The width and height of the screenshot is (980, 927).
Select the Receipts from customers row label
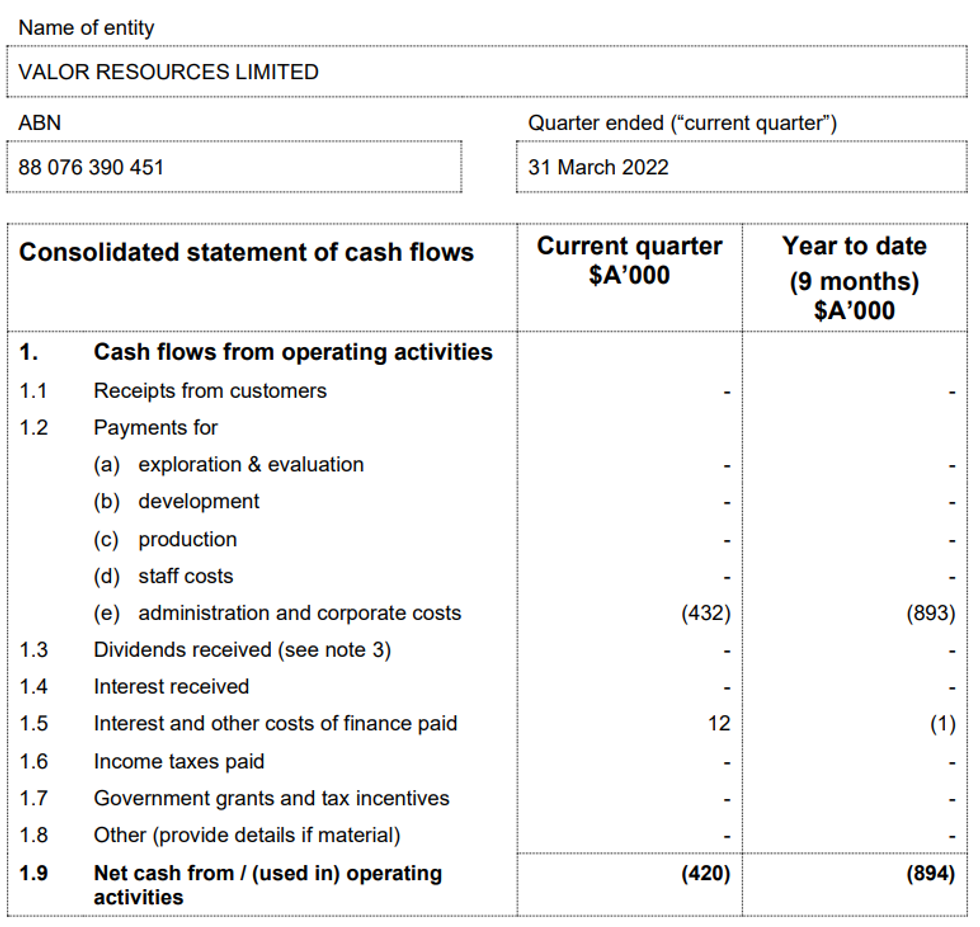(210, 391)
